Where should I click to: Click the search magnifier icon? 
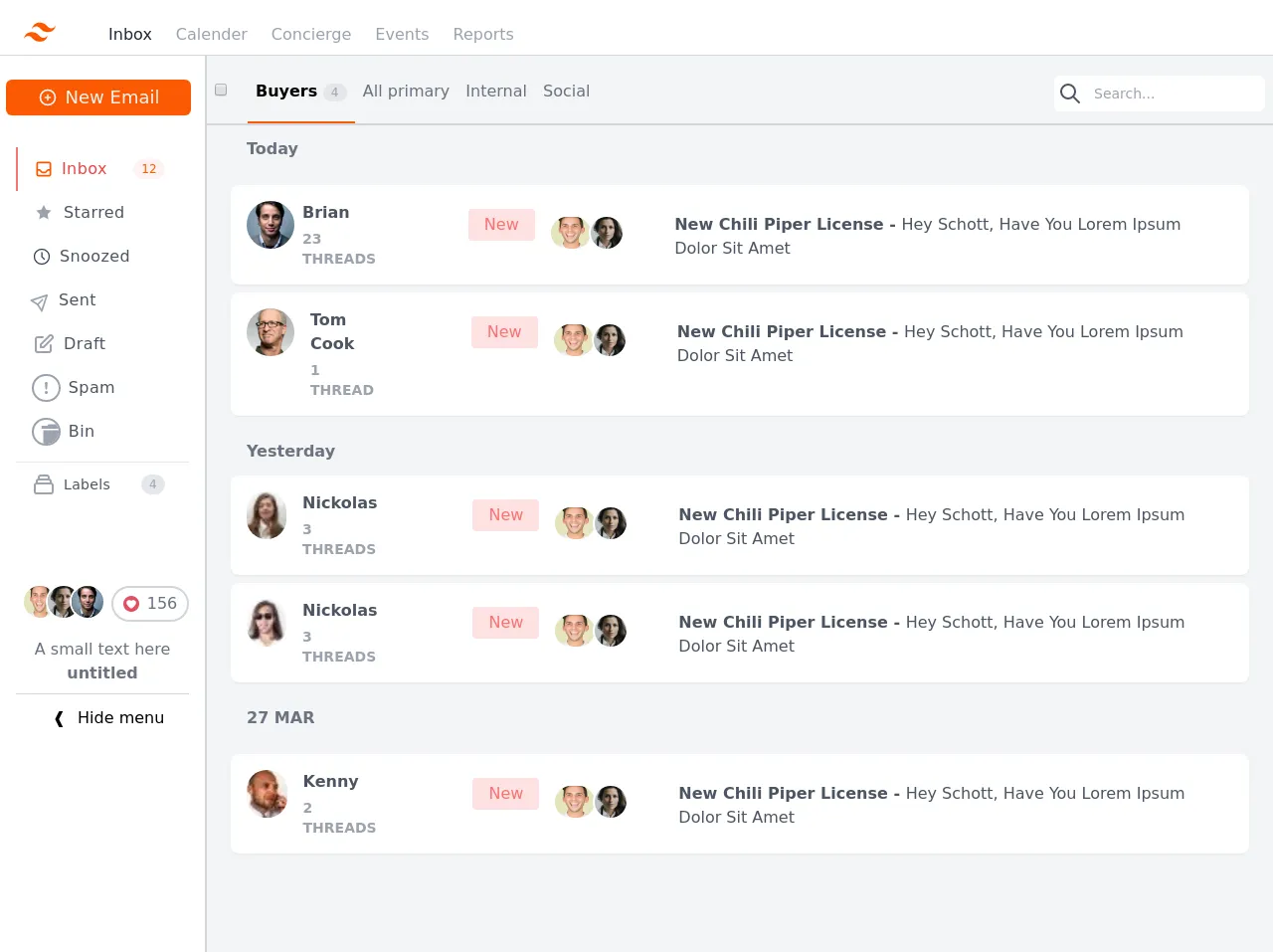[x=1070, y=94]
